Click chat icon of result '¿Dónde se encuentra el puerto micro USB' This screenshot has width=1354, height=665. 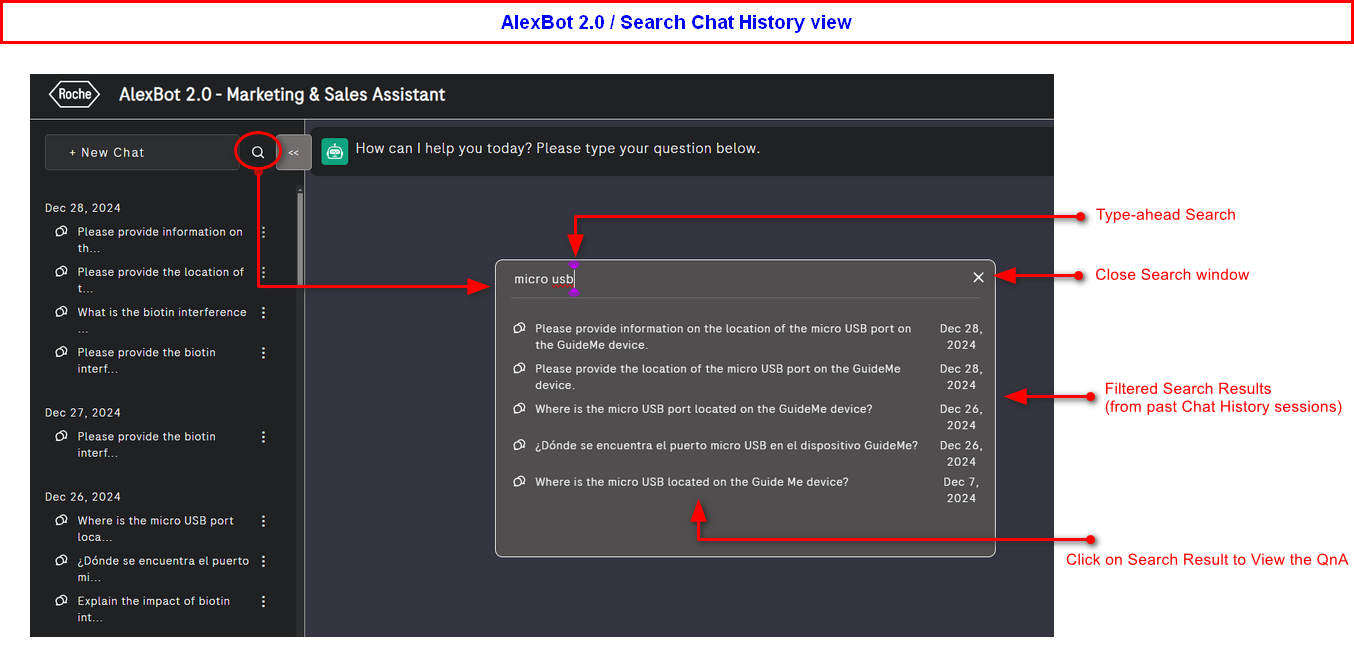tap(519, 445)
